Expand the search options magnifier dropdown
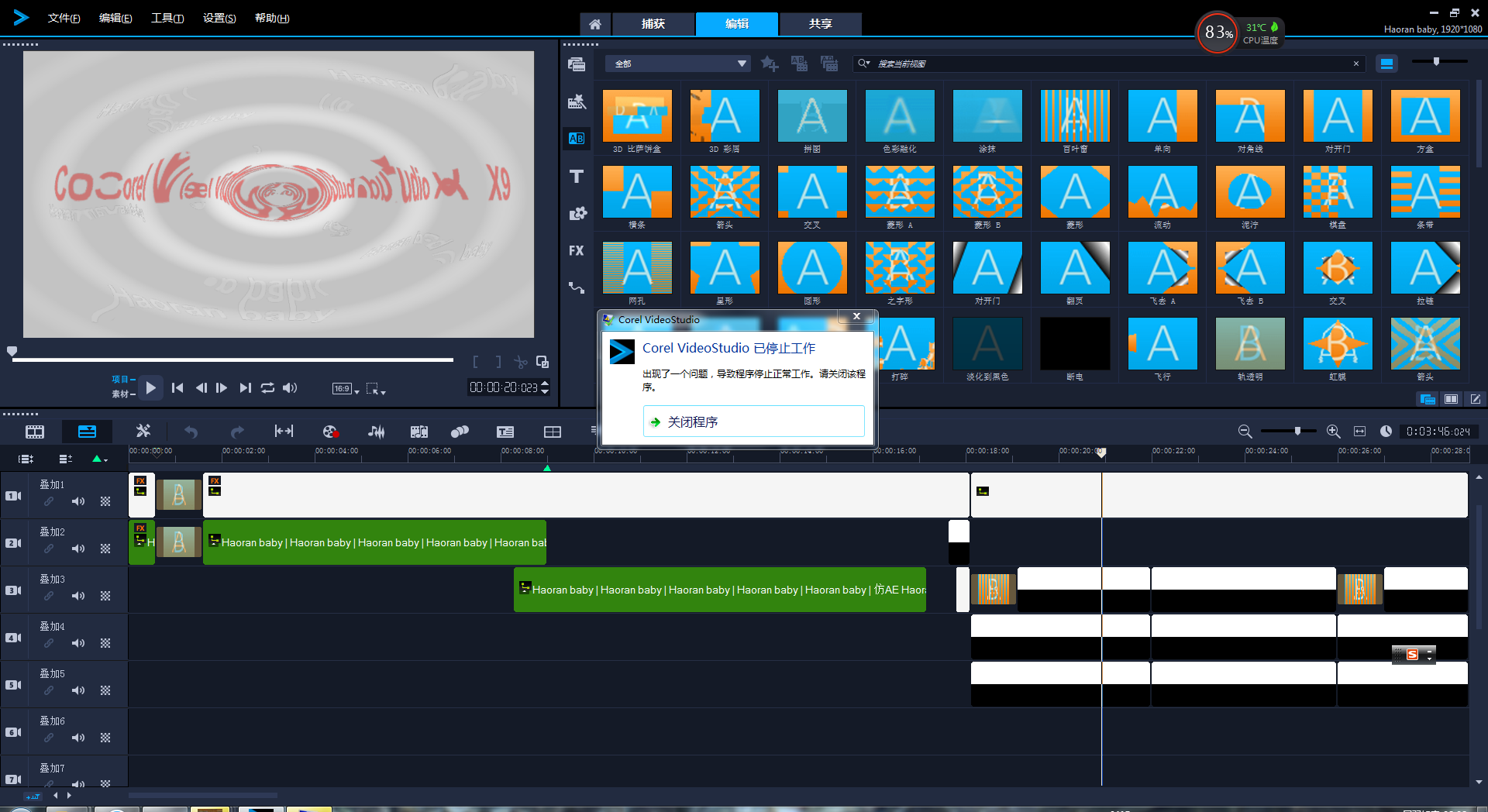 click(x=863, y=64)
